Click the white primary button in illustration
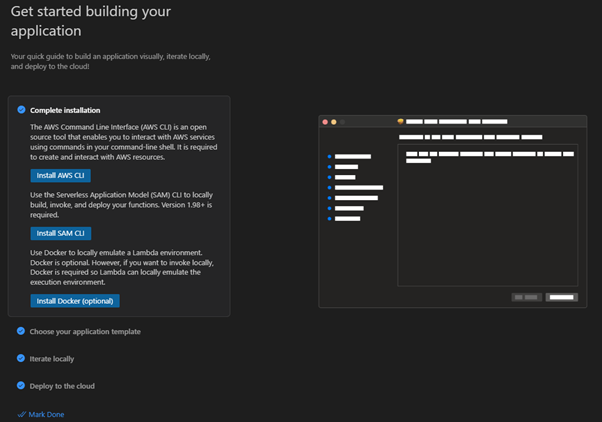 click(562, 297)
